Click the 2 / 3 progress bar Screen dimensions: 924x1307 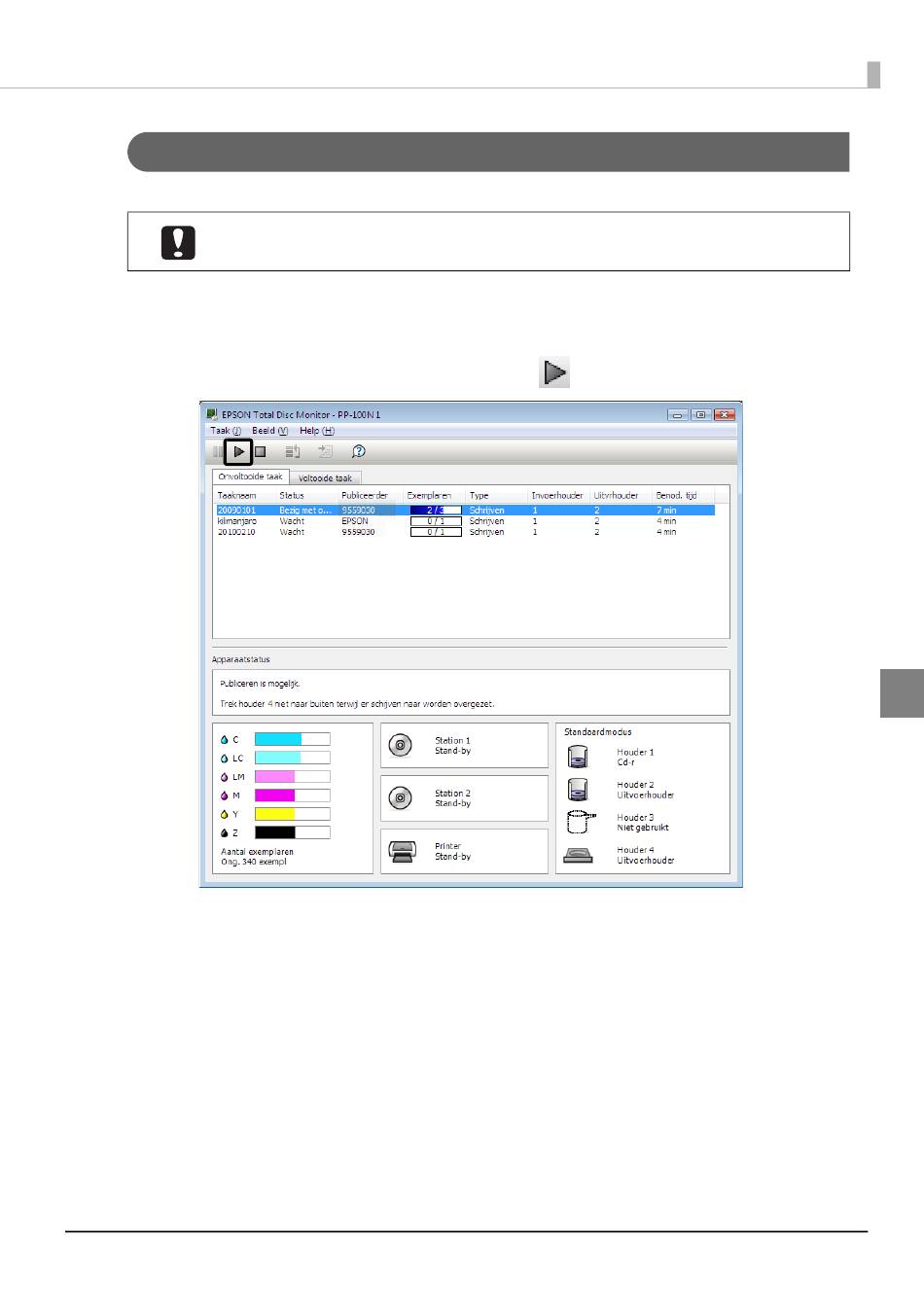[436, 510]
